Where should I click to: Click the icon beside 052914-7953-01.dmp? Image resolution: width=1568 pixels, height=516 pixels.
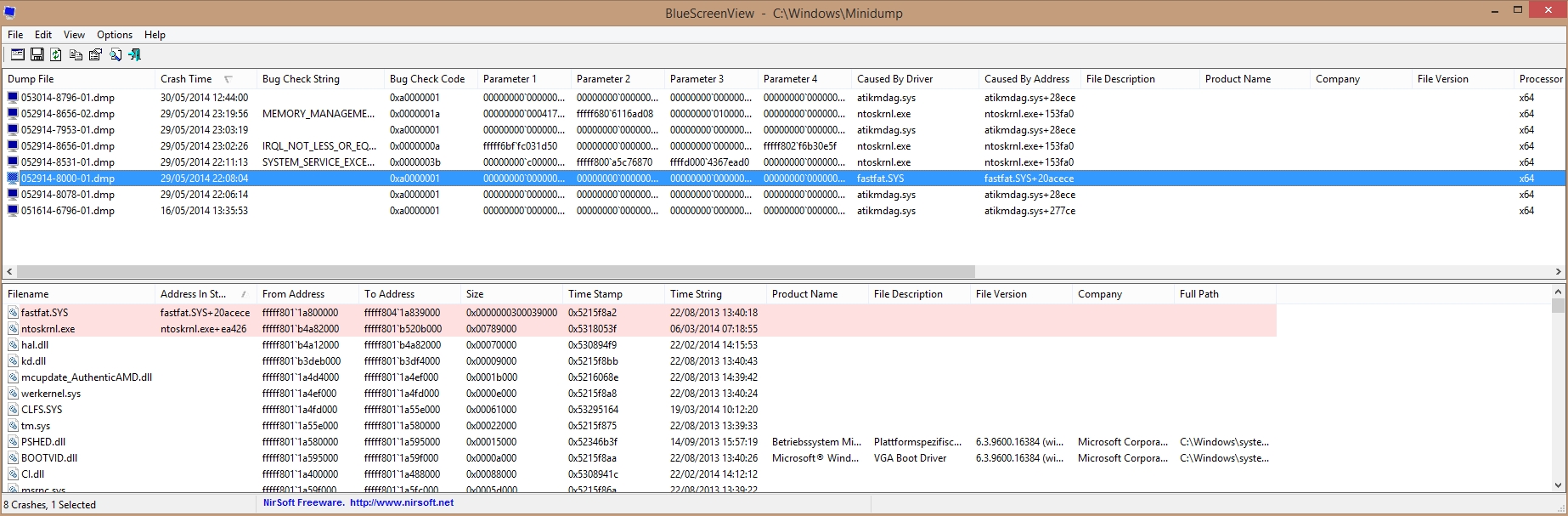pyautogui.click(x=13, y=130)
